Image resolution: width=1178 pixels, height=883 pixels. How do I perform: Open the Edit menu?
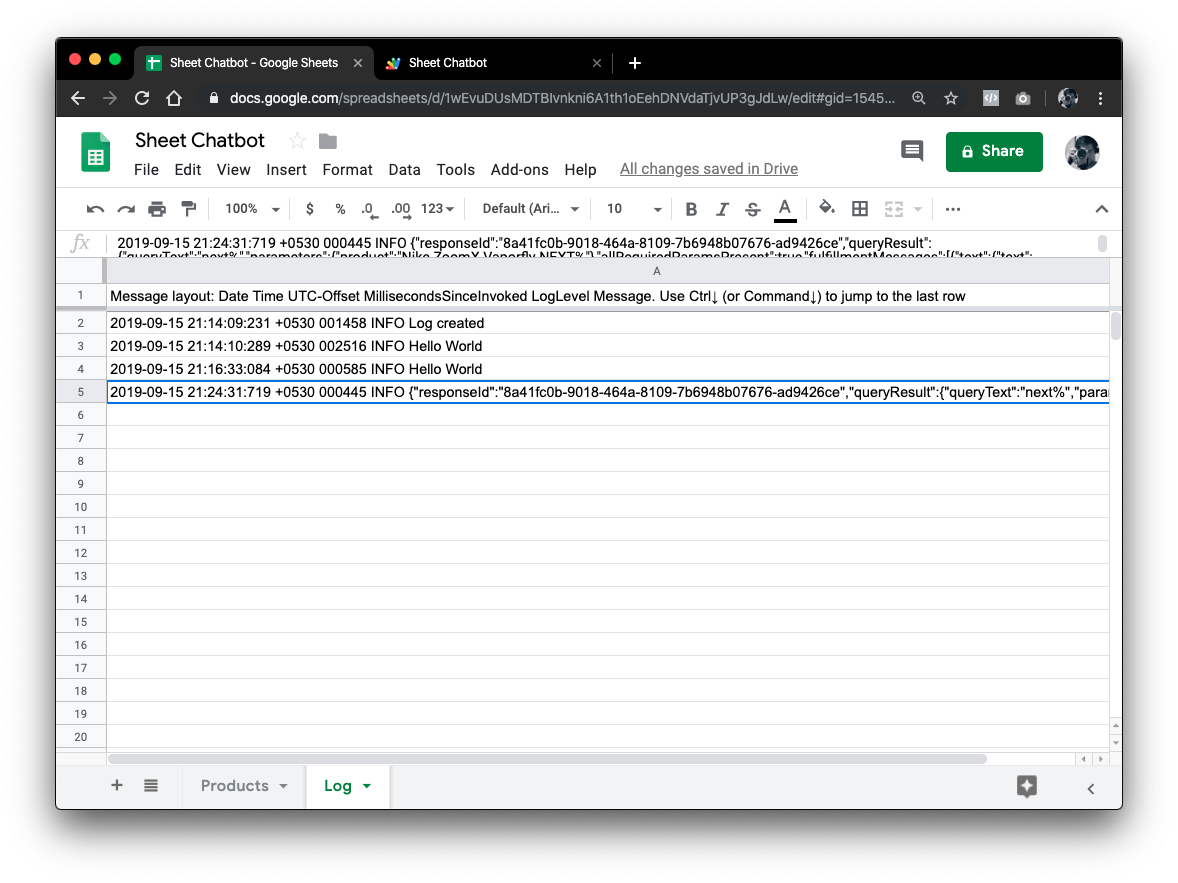coord(187,170)
